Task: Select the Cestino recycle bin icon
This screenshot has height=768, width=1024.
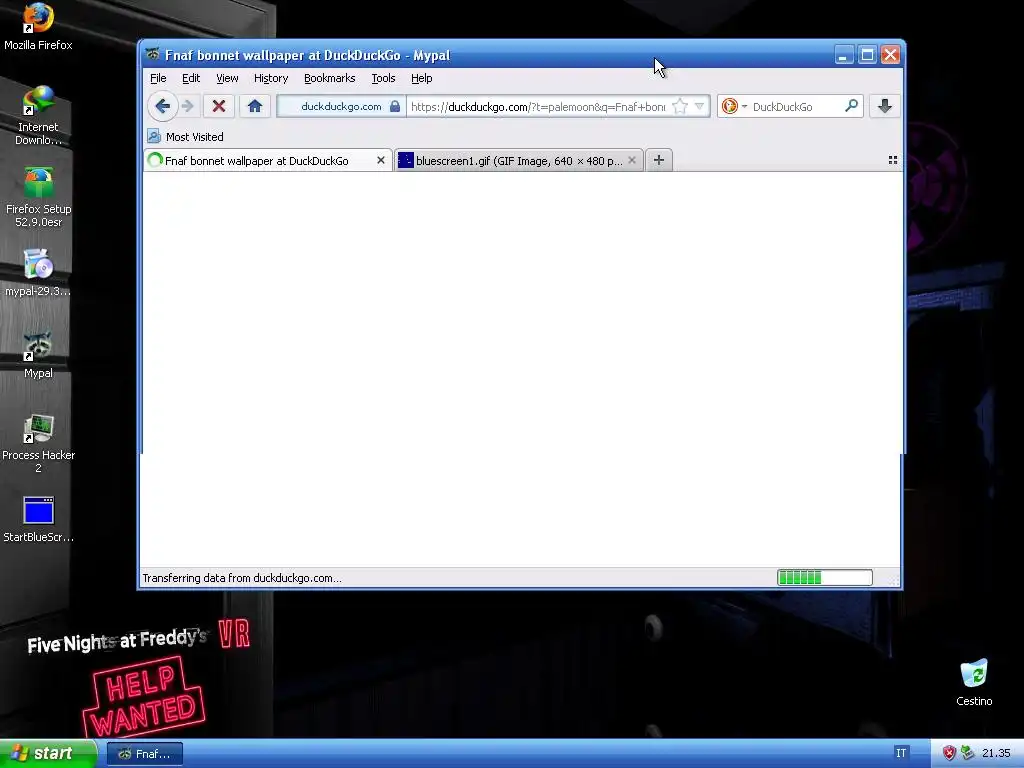Action: tap(974, 683)
